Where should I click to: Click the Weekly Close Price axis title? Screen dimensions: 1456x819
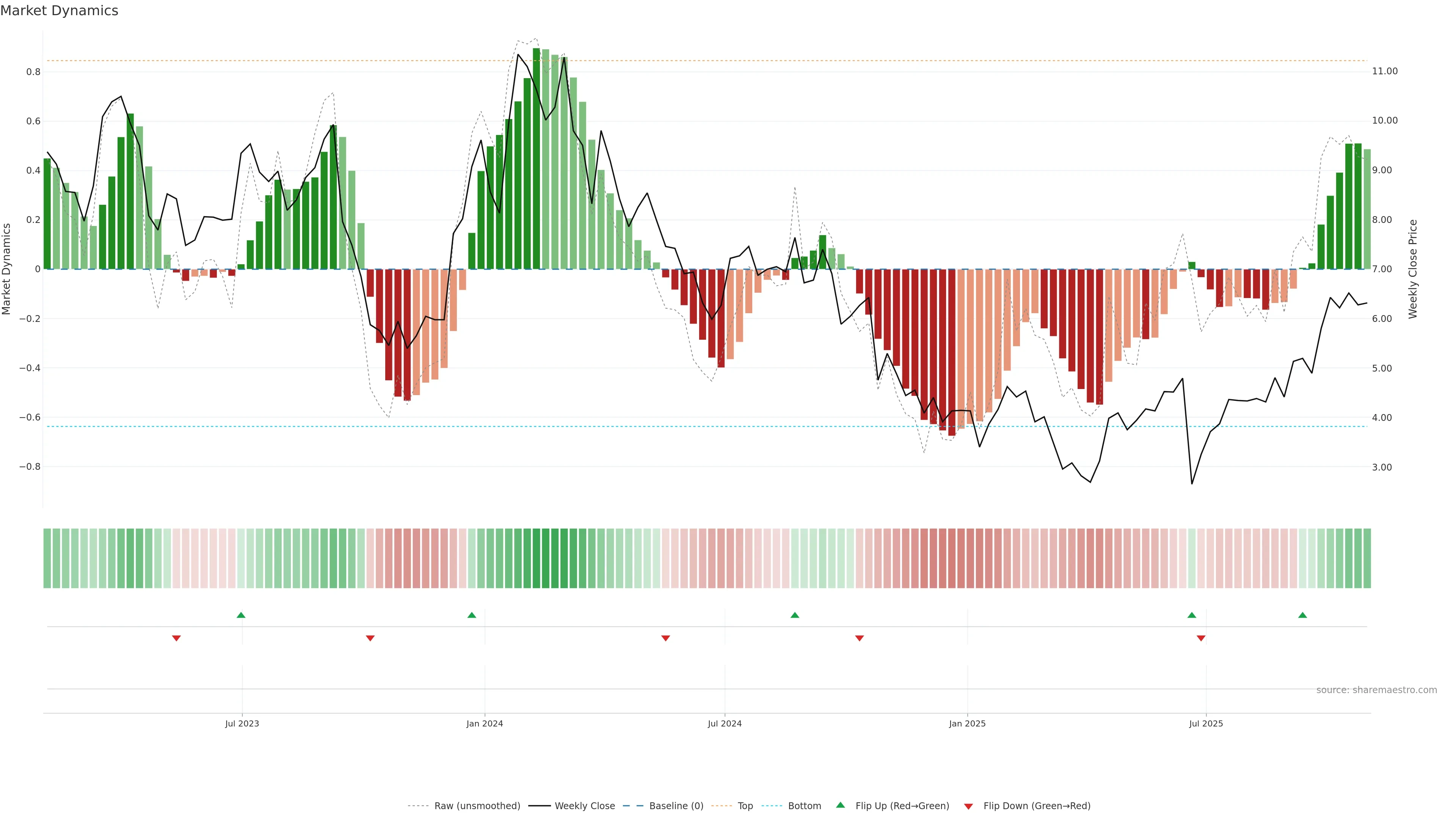click(x=1413, y=269)
